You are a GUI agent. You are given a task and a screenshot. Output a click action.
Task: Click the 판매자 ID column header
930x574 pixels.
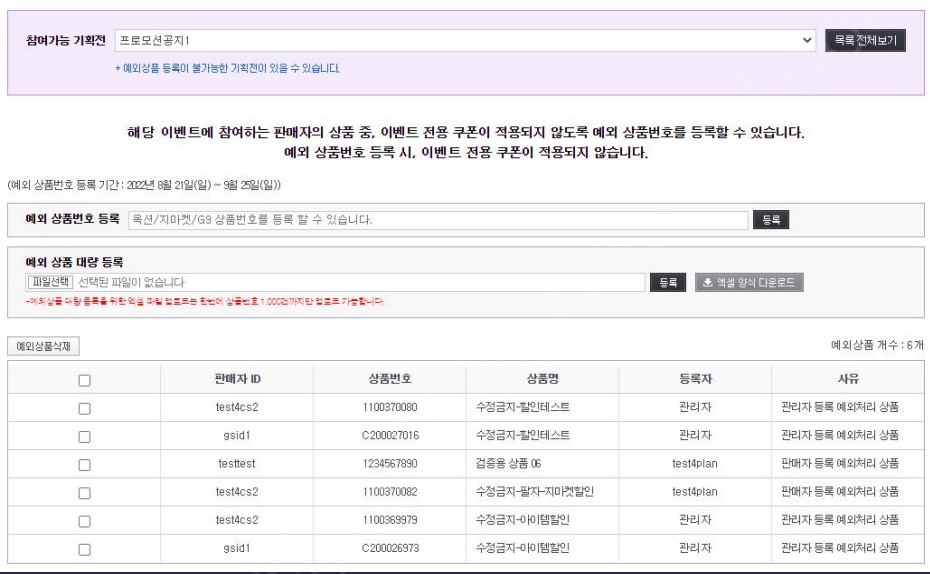tap(236, 379)
